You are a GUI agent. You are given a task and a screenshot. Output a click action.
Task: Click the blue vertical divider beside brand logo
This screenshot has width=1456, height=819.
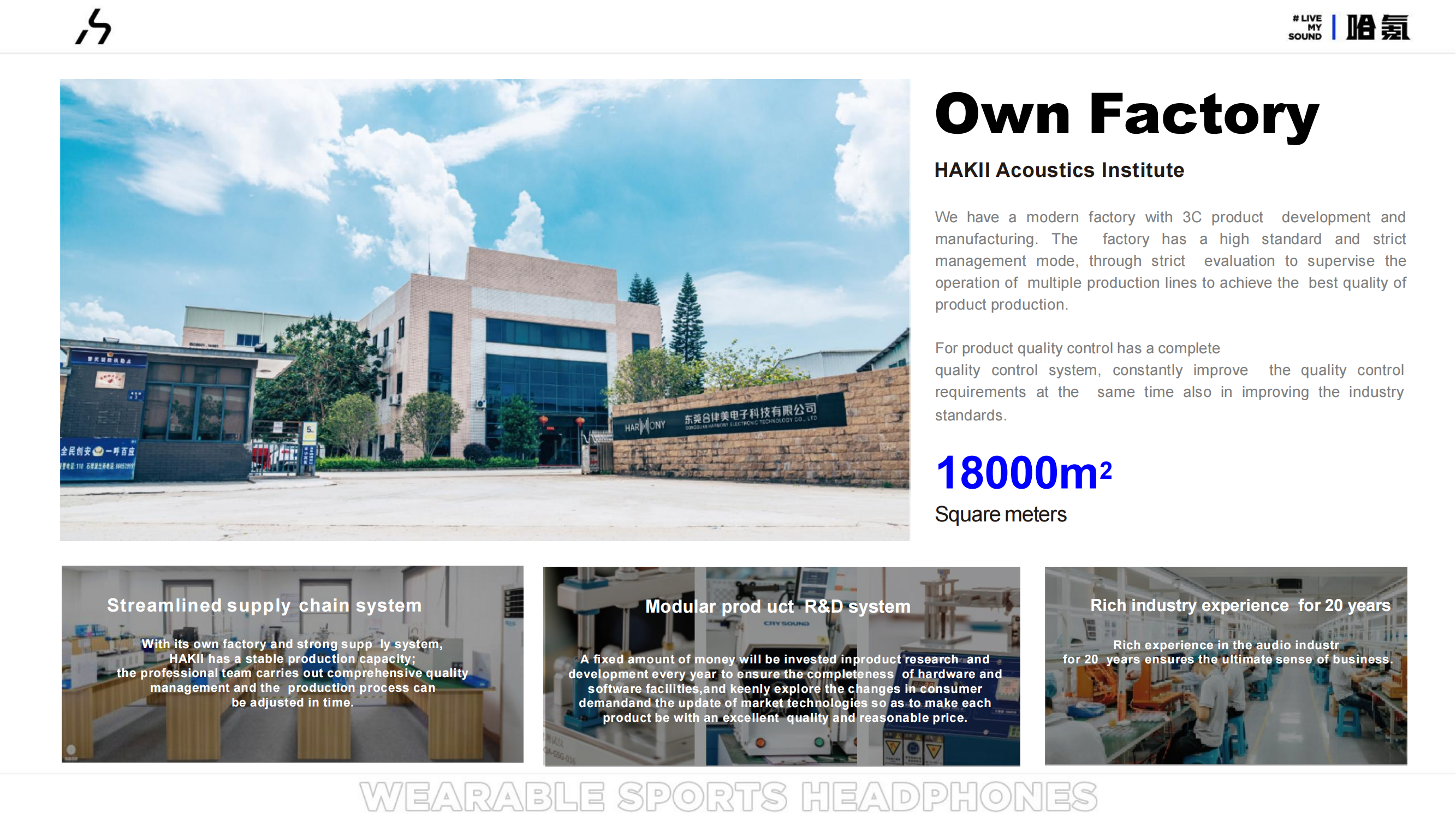point(1334,27)
